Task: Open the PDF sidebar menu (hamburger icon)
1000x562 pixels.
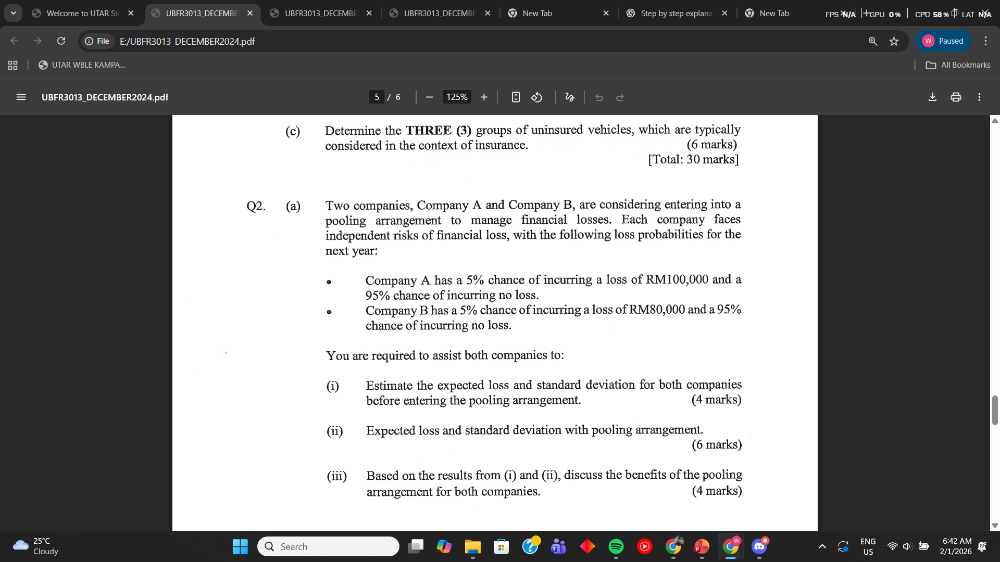Action: (20, 97)
